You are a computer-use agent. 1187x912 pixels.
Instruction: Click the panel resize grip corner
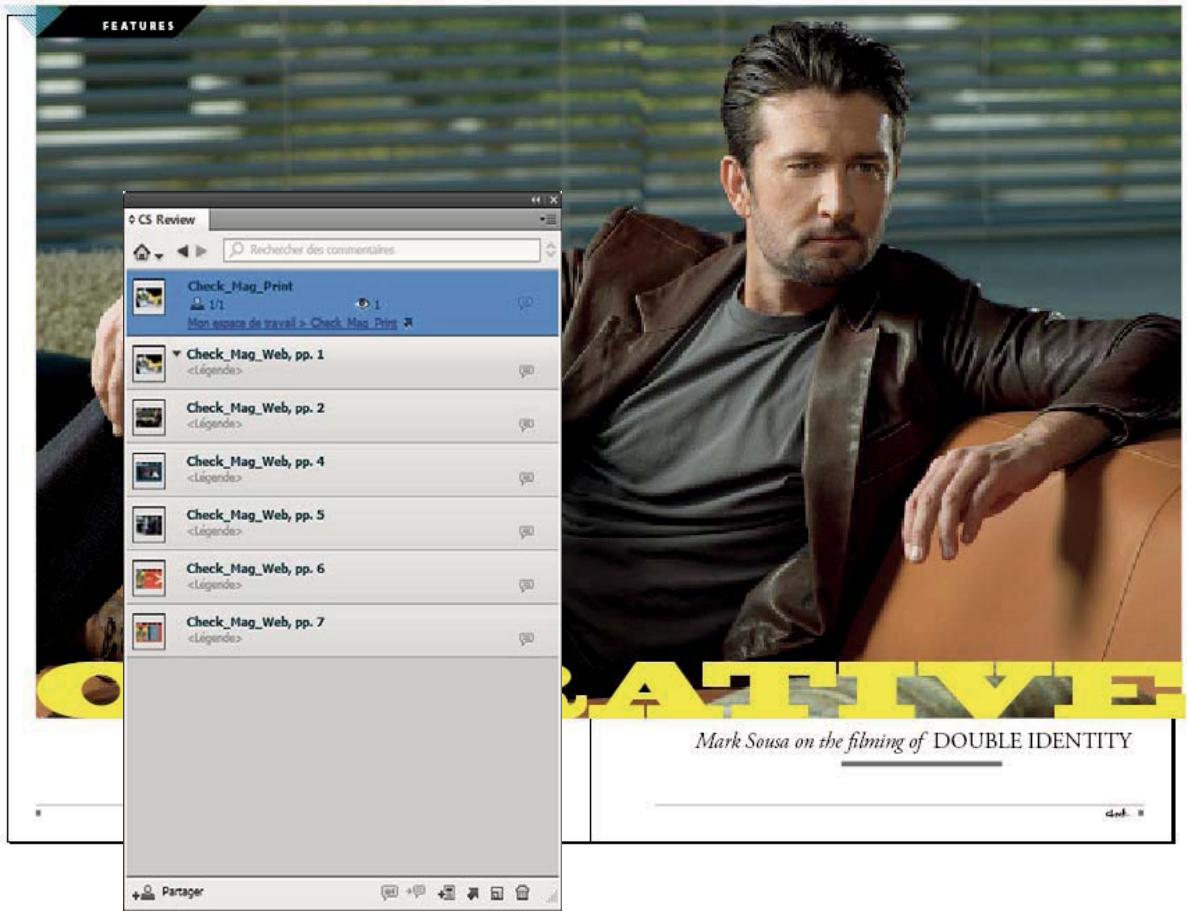[x=552, y=898]
